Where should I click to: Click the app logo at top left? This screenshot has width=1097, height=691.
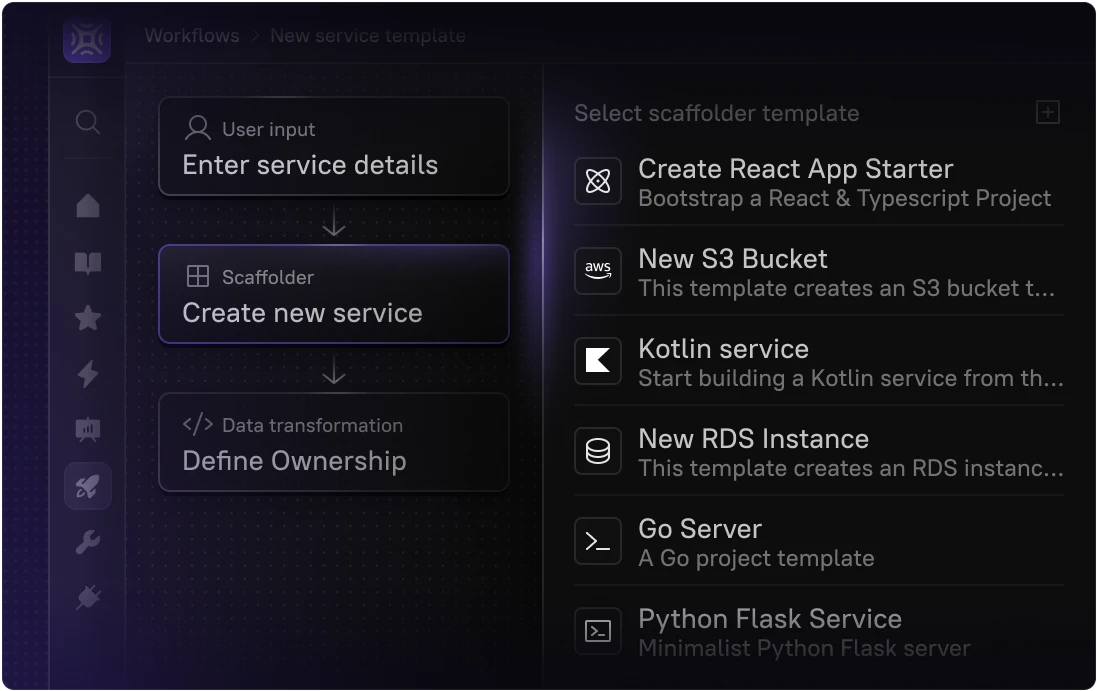pyautogui.click(x=87, y=39)
